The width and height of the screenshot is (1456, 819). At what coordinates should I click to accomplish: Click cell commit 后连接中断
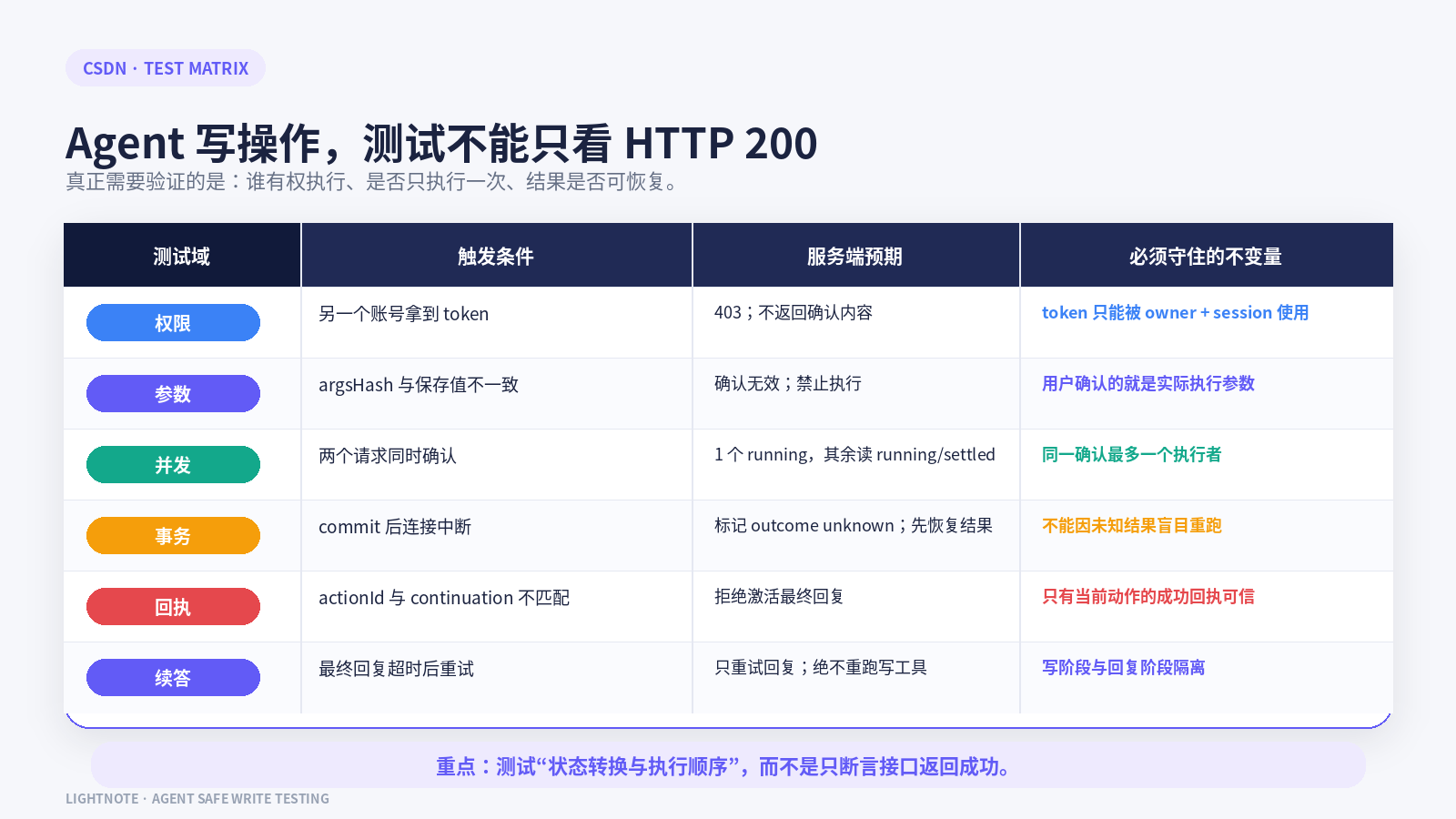(x=395, y=527)
